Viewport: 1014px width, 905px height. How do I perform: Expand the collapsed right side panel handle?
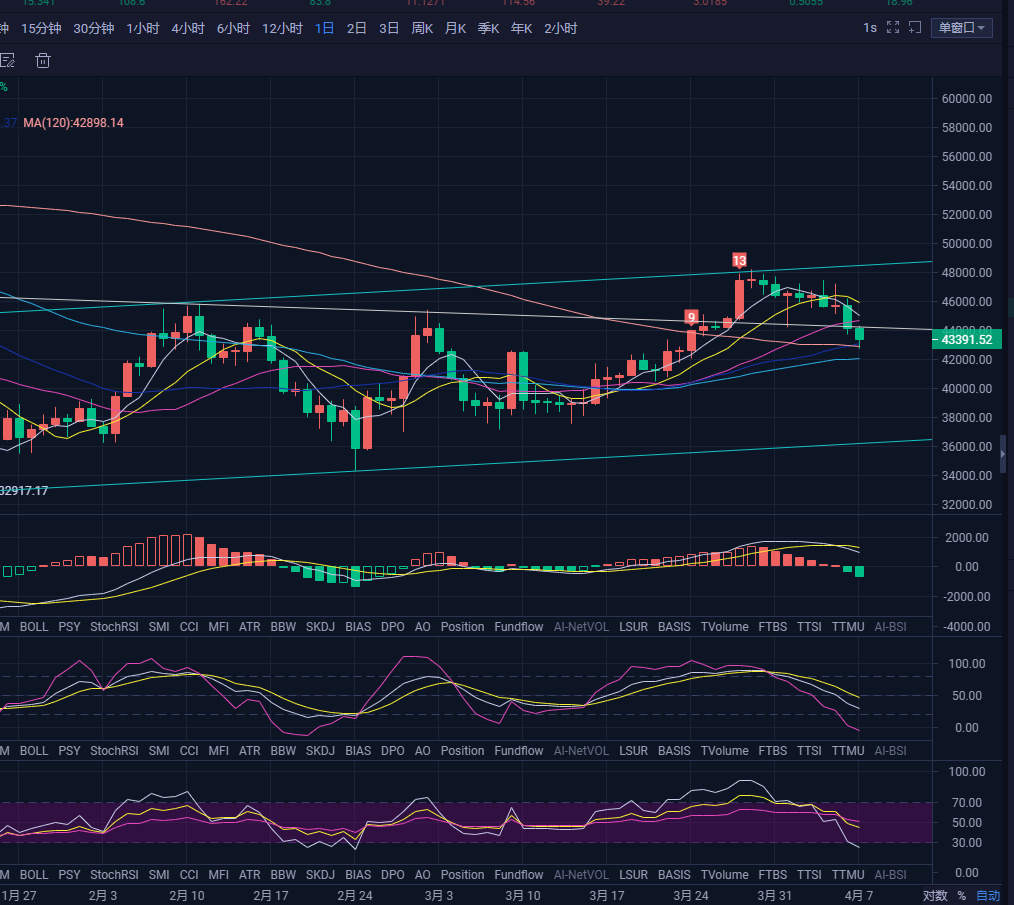coord(1003,454)
